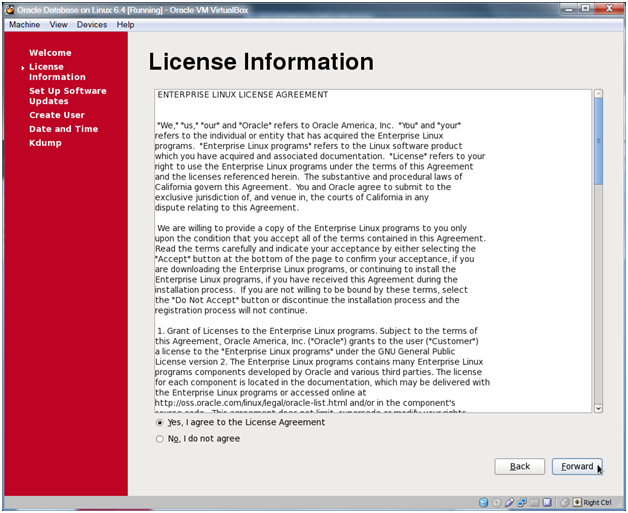The height and width of the screenshot is (513, 628).
Task: Open the Help menu
Action: click(125, 24)
